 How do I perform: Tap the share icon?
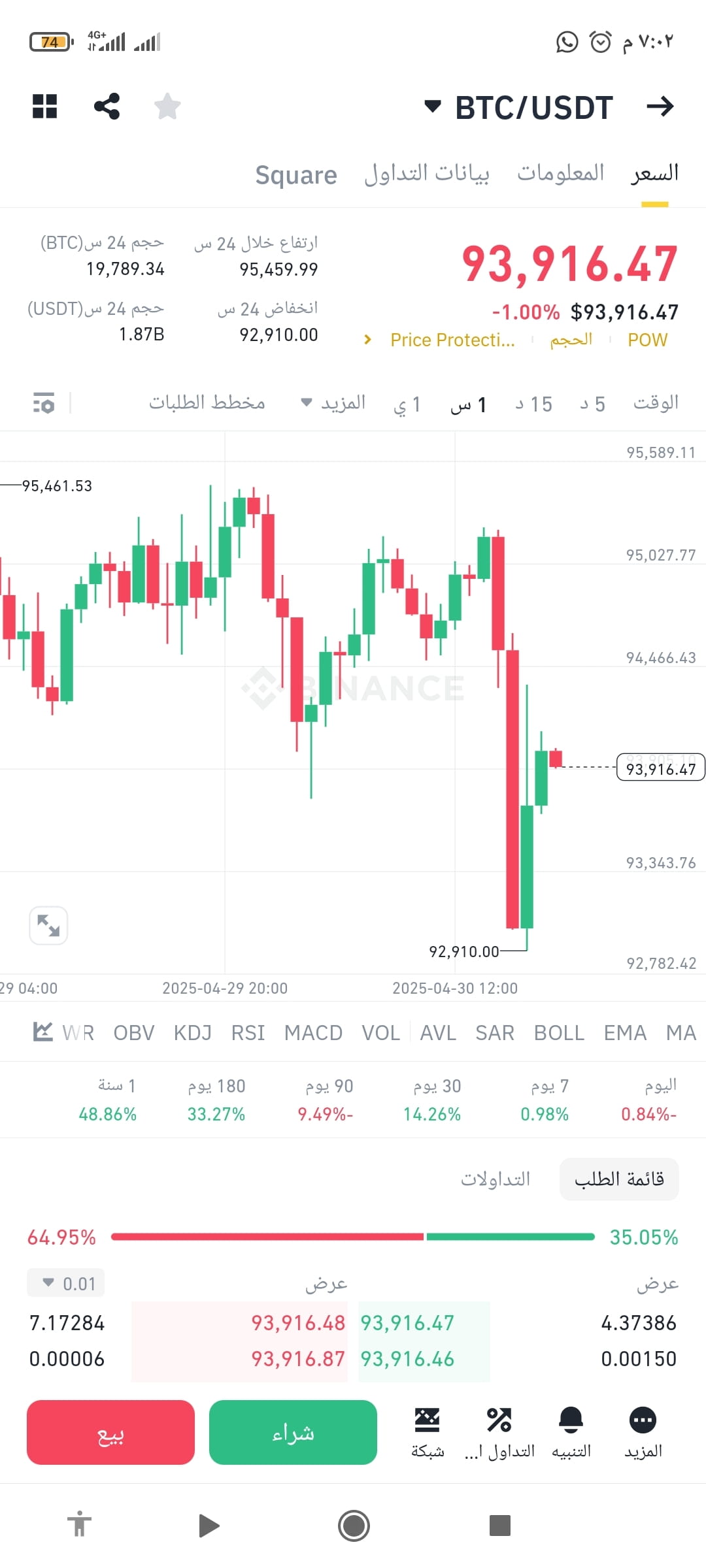(107, 106)
